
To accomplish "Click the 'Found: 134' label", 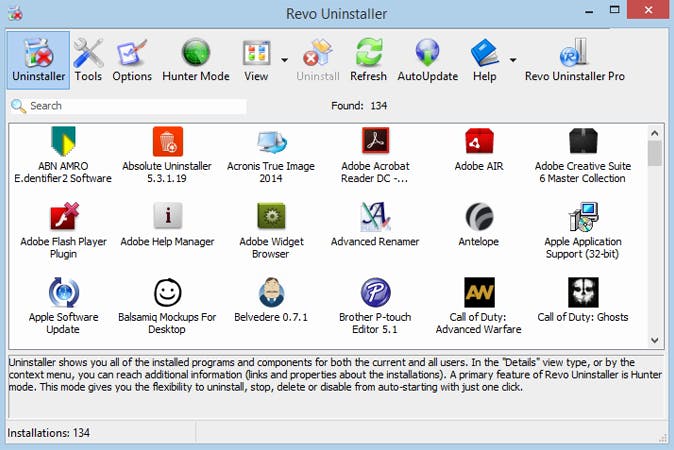I will point(359,106).
